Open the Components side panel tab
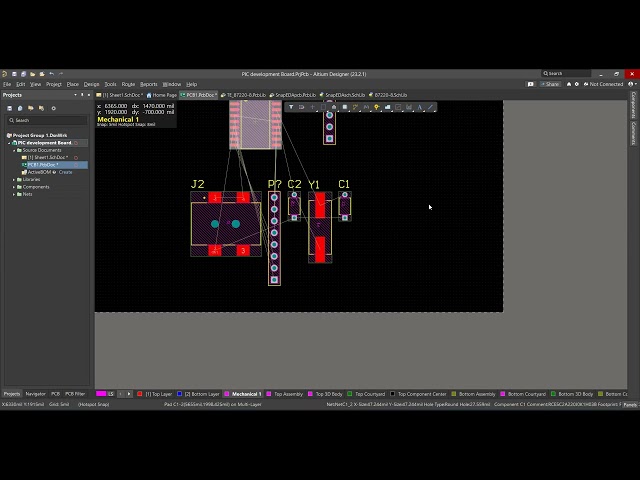 pos(633,105)
